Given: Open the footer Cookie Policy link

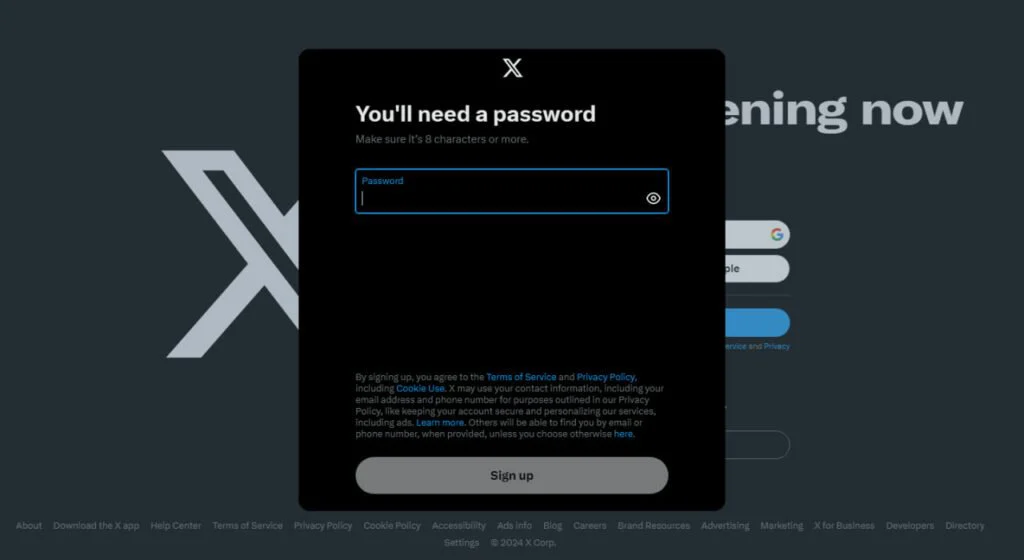Looking at the screenshot, I should [x=392, y=525].
